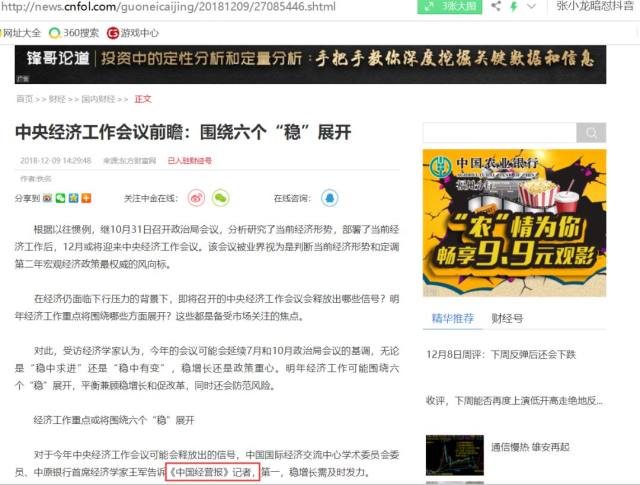Click the subheading 经济工作重点或将围绕六个“稳”展开

[114, 420]
